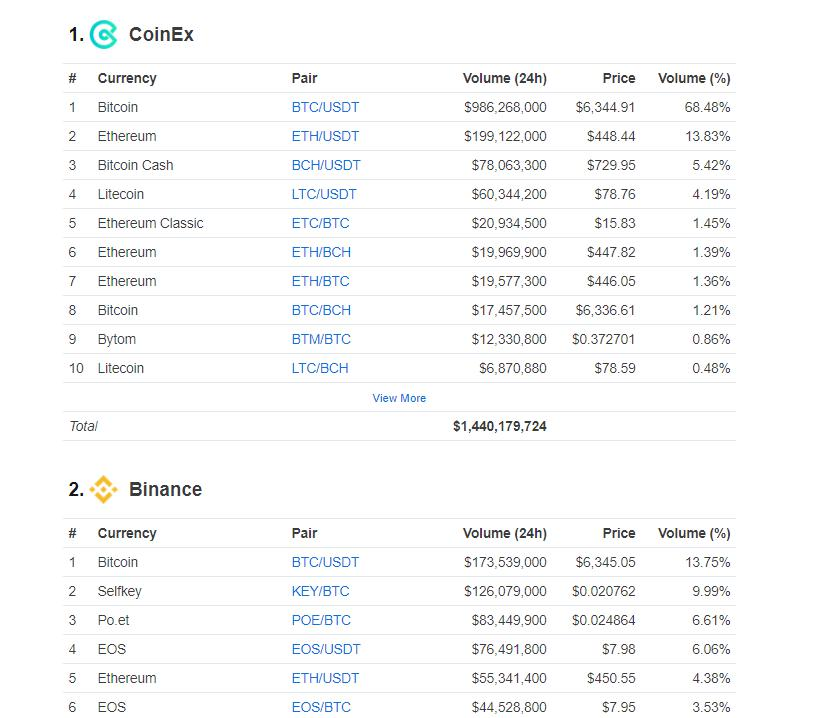Open the ETC/BTC pair link
This screenshot has height=718, width=820.
320,223
